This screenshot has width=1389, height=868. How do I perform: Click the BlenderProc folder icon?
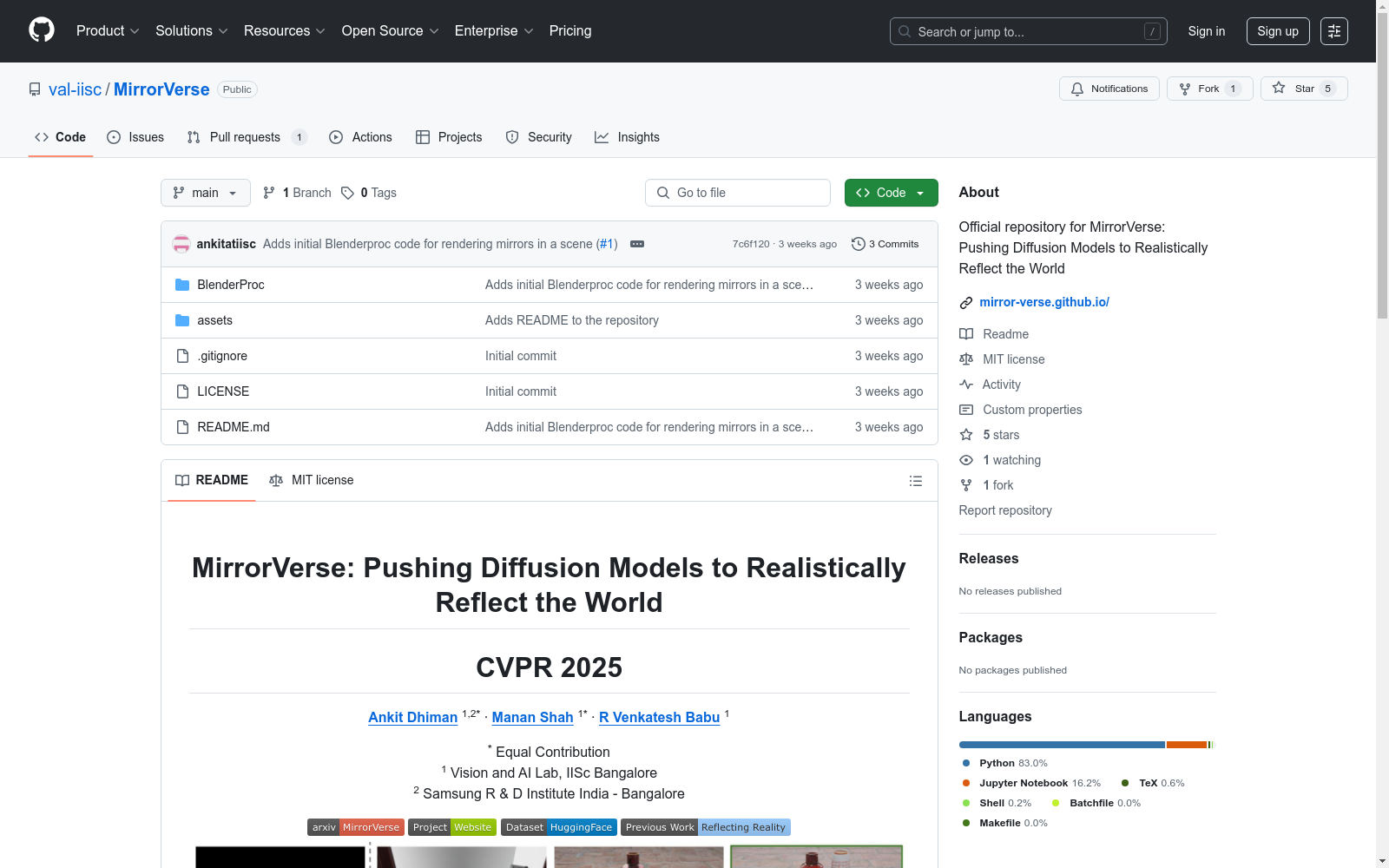[182, 285]
